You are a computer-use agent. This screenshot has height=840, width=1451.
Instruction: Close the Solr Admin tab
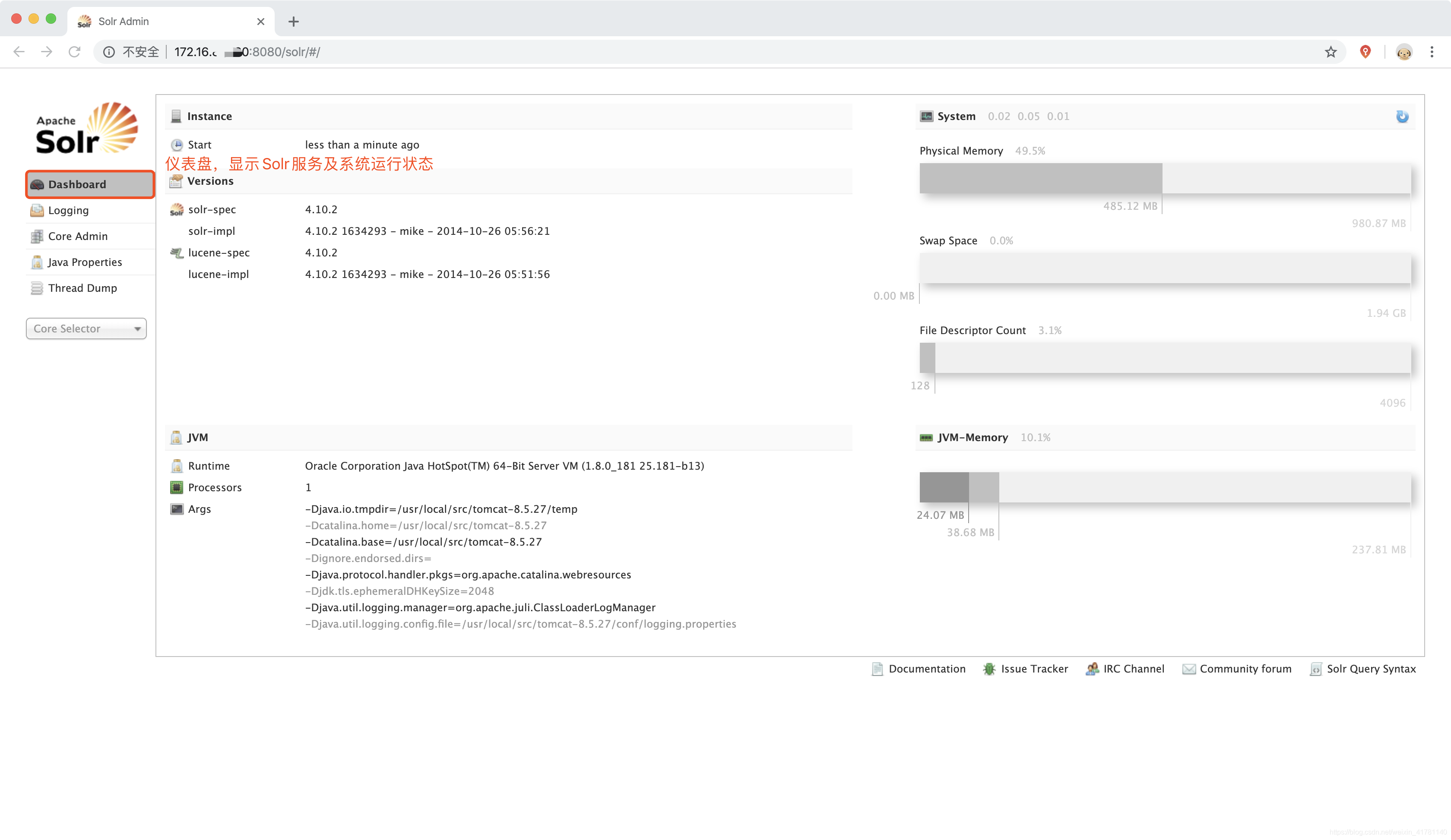point(261,21)
